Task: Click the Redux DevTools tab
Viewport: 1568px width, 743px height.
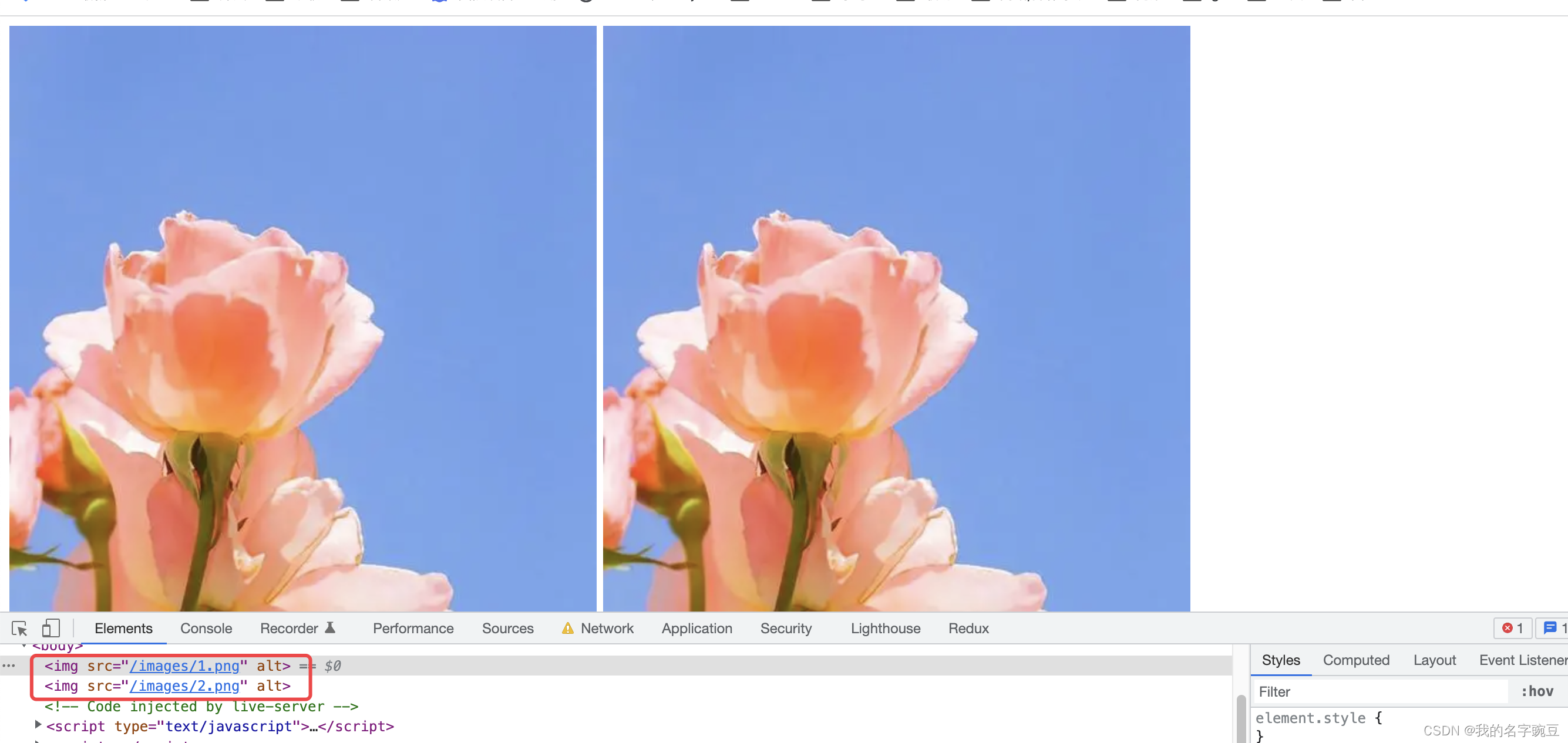Action: [x=967, y=628]
